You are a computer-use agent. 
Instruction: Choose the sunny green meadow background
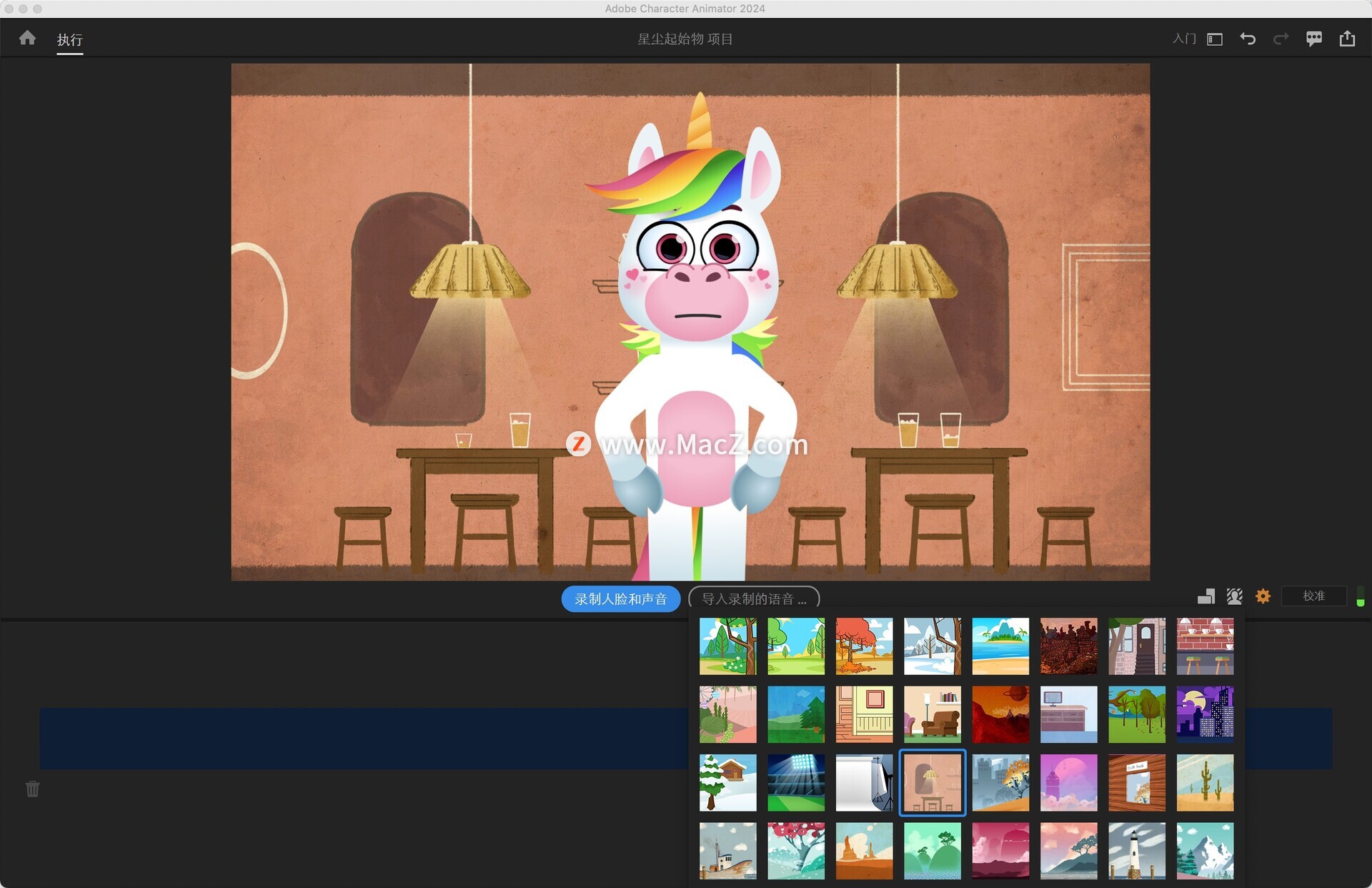[796, 646]
